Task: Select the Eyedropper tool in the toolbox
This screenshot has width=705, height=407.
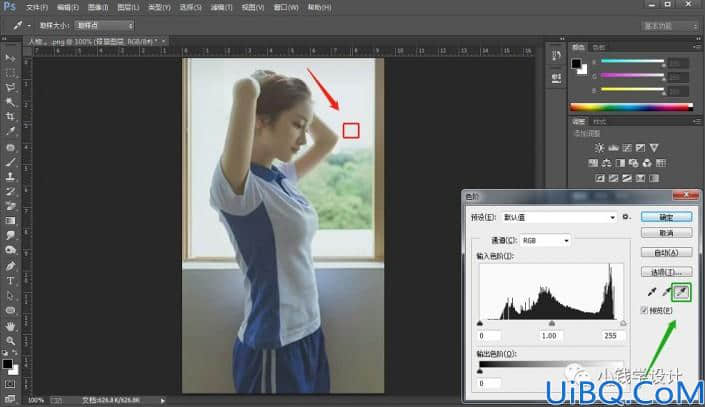Action: (x=10, y=131)
